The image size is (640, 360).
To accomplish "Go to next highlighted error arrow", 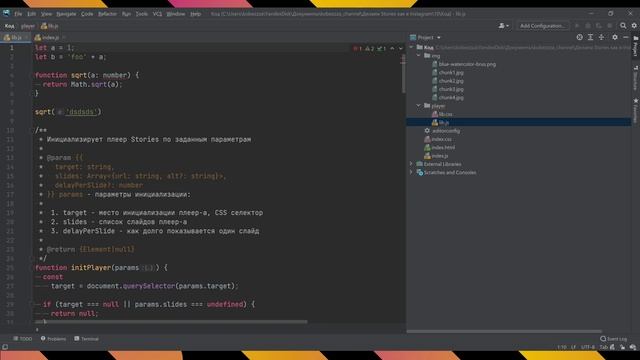I will 401,48.
